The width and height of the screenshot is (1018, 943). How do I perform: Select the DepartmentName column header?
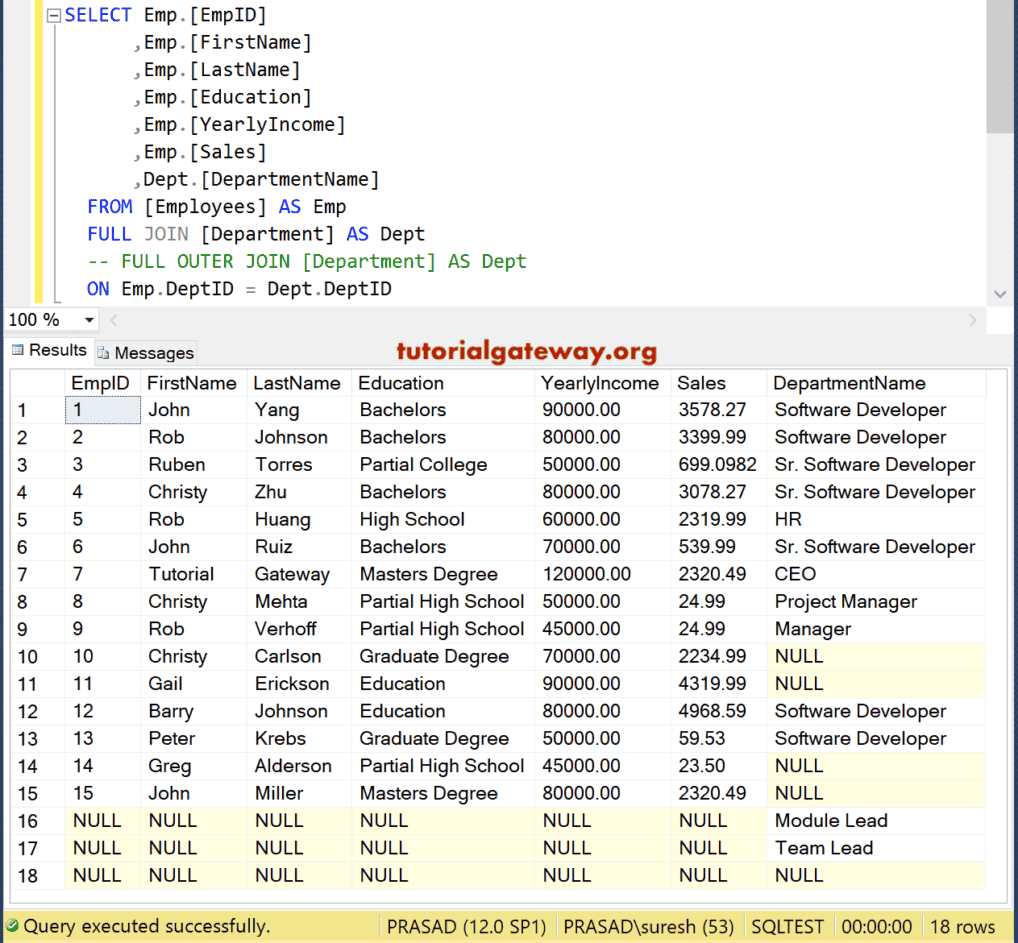click(x=849, y=383)
